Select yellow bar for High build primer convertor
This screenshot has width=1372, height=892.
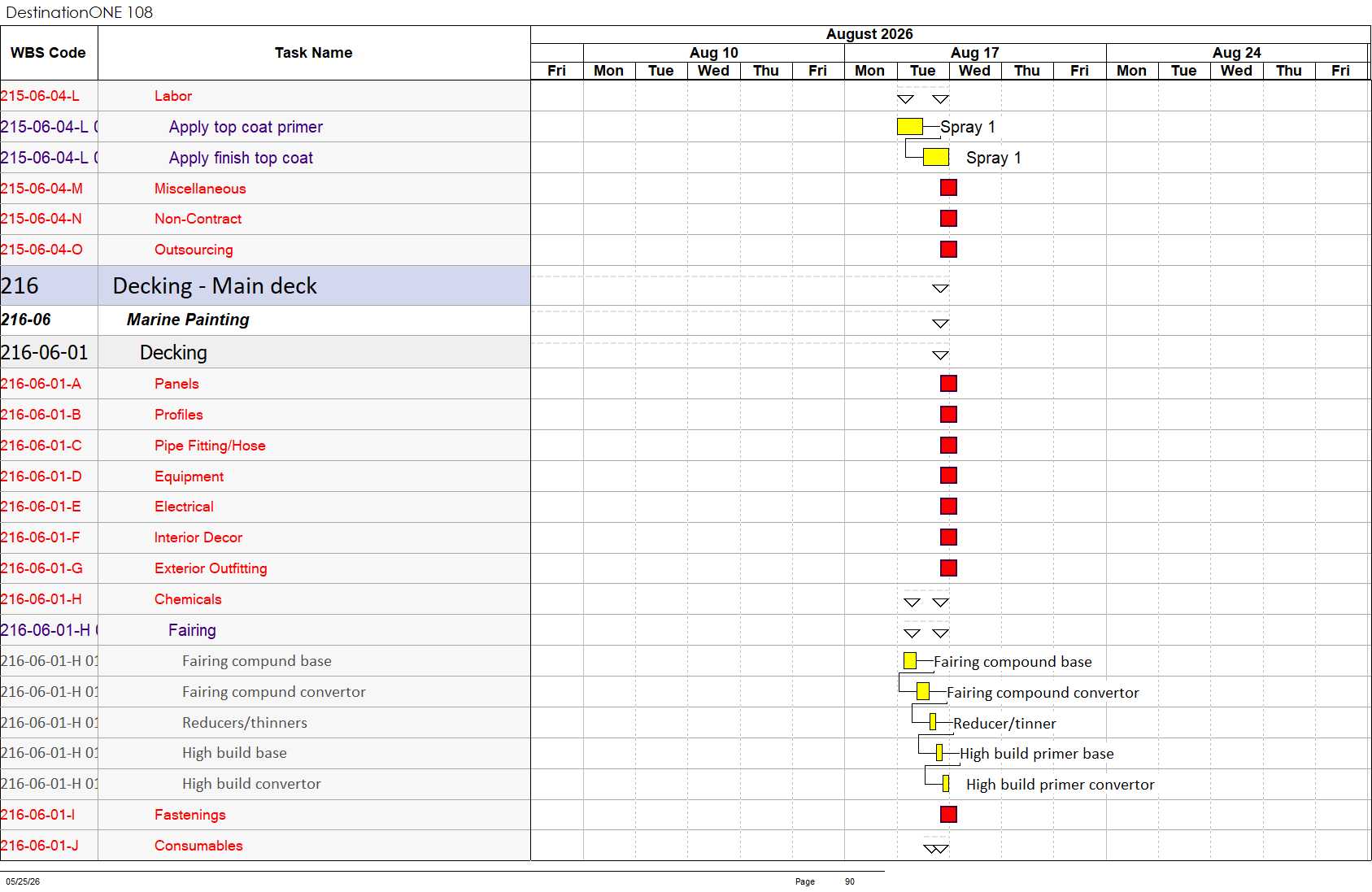[x=946, y=784]
